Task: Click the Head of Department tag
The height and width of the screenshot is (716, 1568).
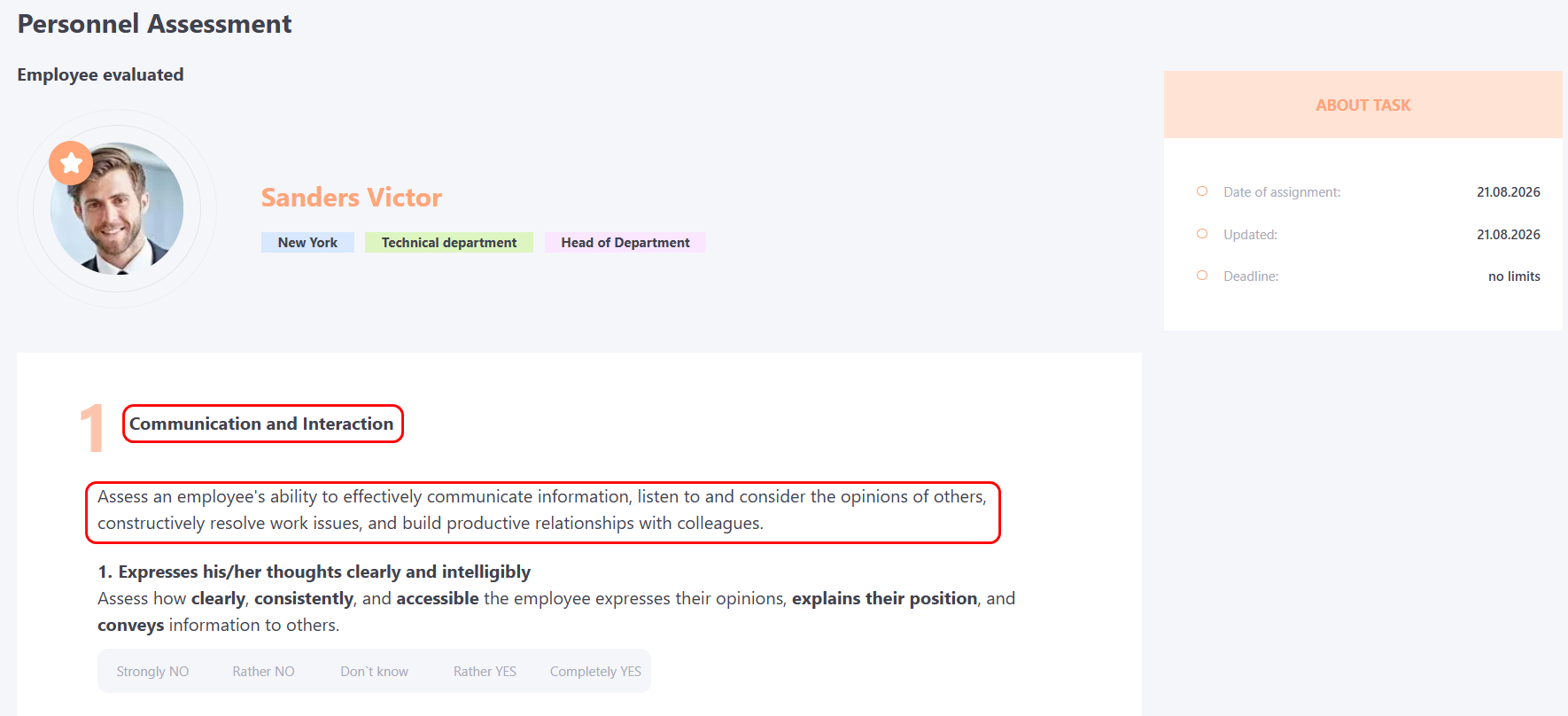Action: (625, 243)
